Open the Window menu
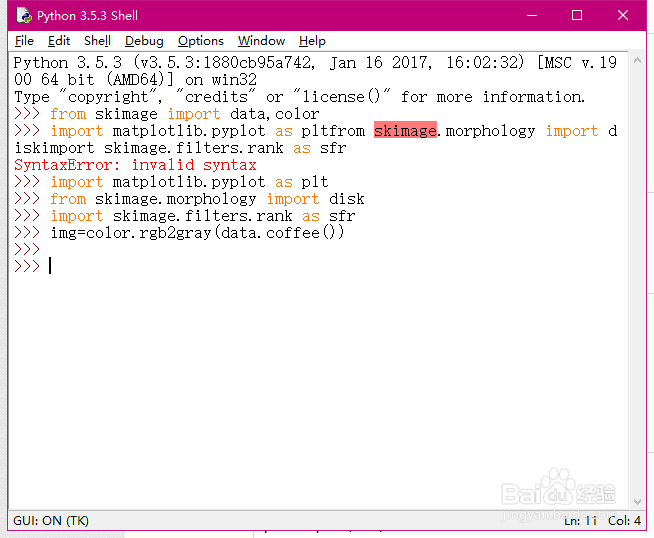Viewport: 654px width, 538px height. pyautogui.click(x=262, y=41)
